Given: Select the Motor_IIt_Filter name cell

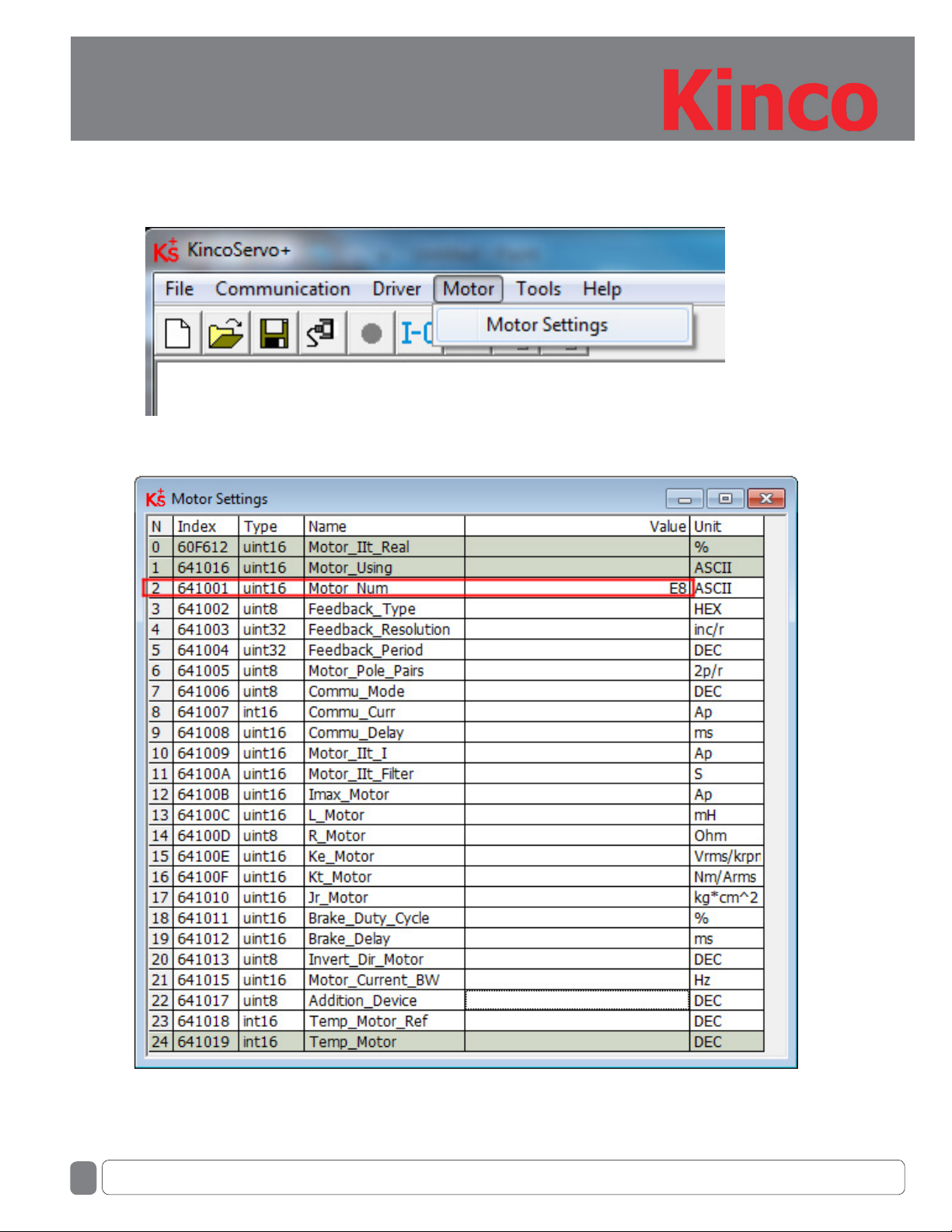Looking at the screenshot, I should [384, 773].
